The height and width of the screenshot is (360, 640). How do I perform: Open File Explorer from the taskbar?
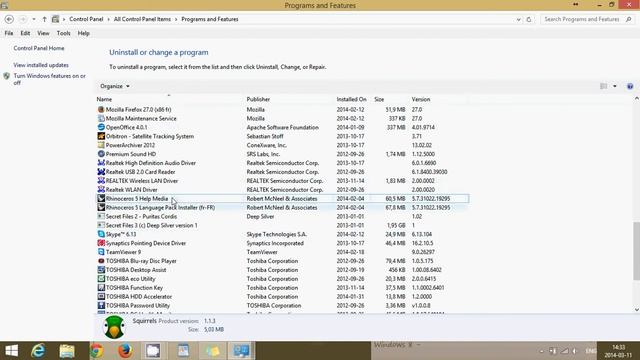(x=67, y=351)
